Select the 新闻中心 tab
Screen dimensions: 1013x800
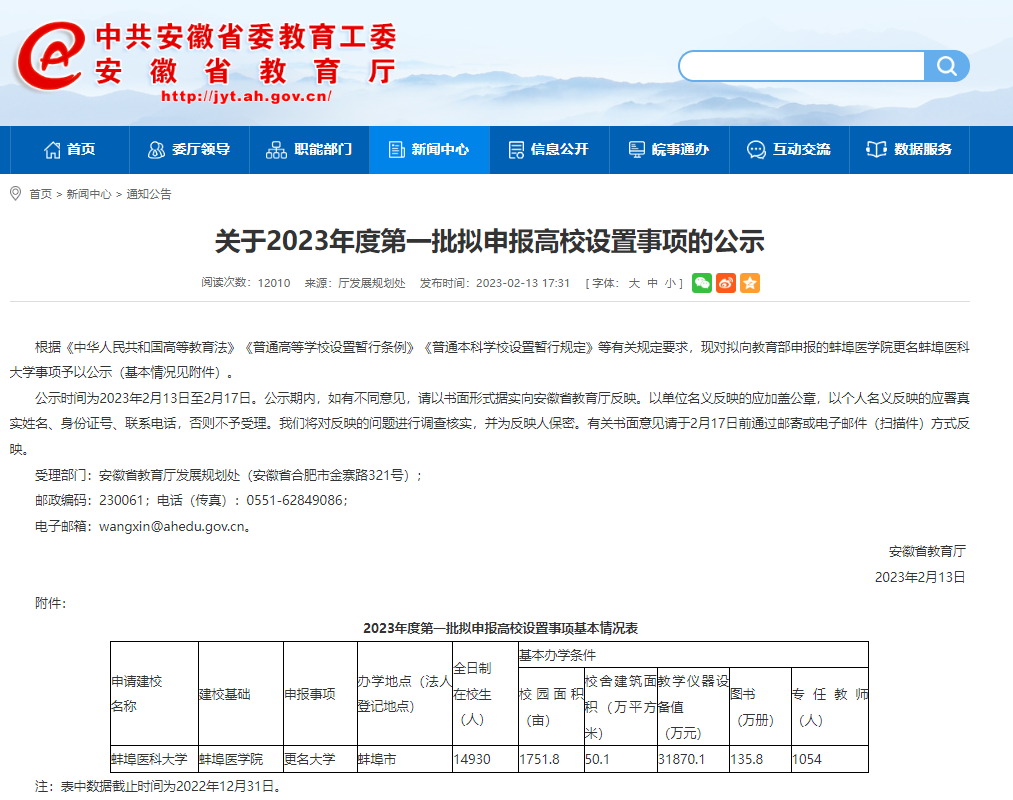coord(429,150)
